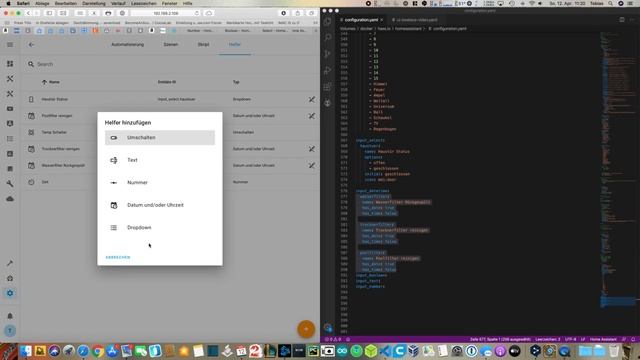640x360 pixels.
Task: Click LF line ending in VS Code status bar
Action: (583, 339)
